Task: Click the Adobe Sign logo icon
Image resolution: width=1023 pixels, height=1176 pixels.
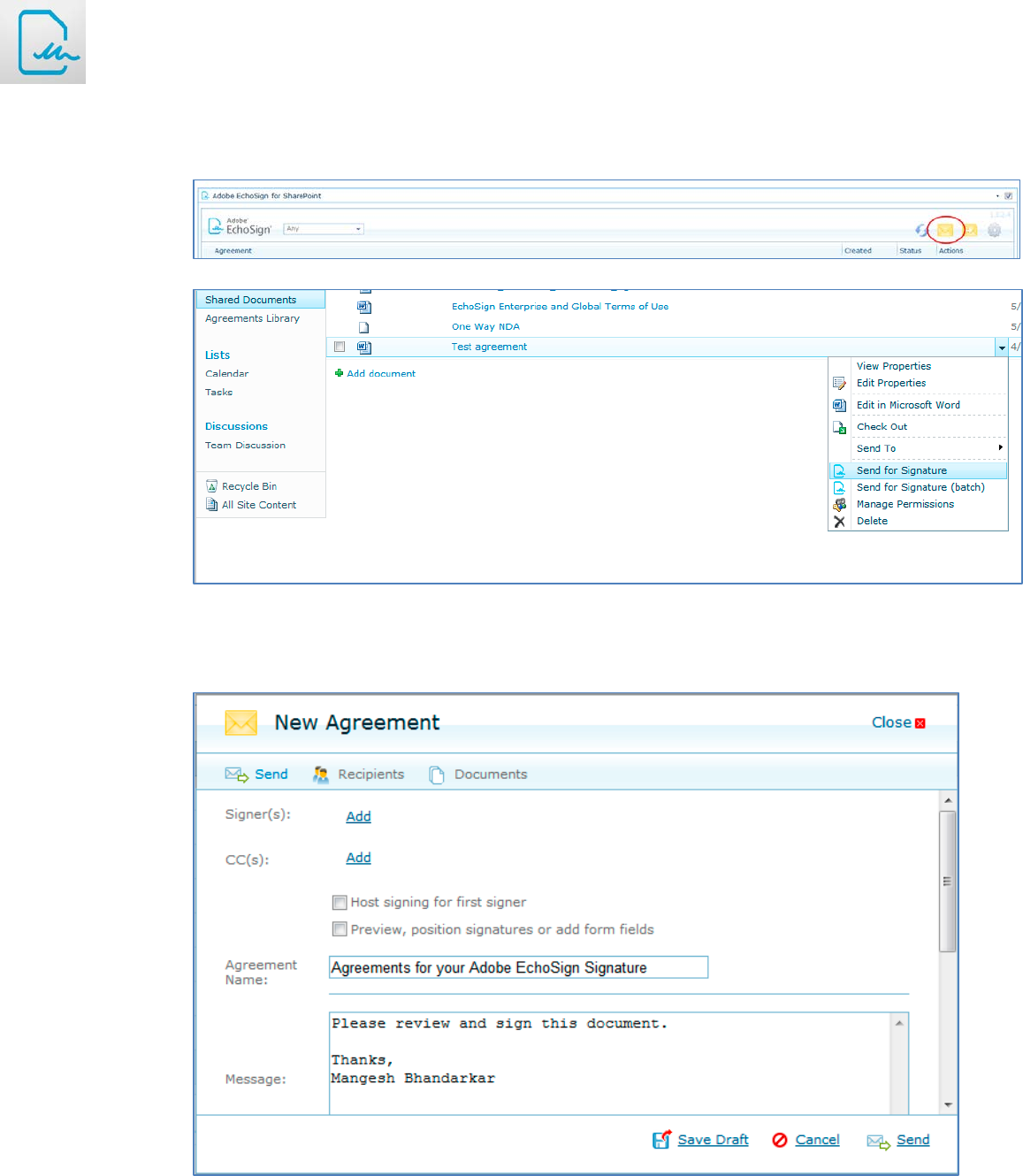Action: (x=42, y=42)
